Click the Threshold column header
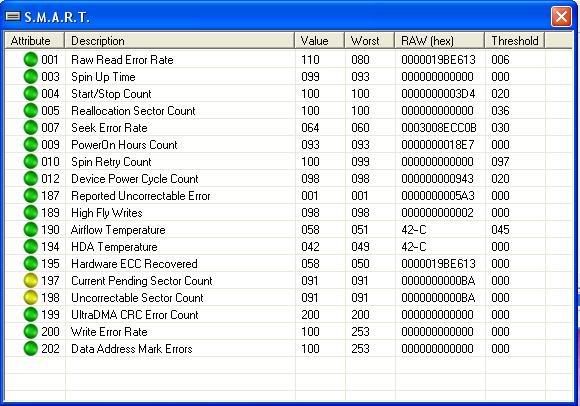This screenshot has height=406, width=580. (515, 40)
